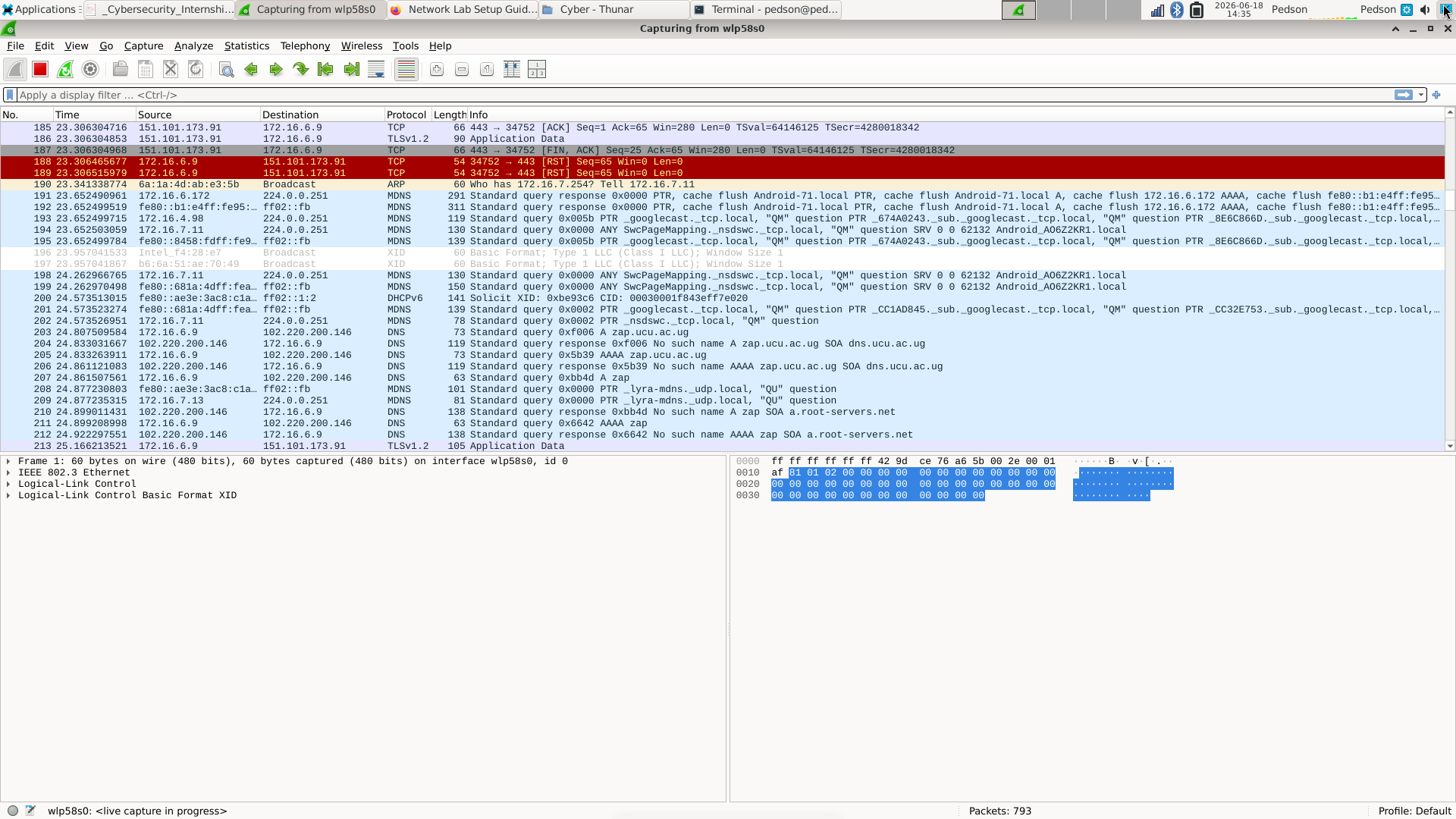The image size is (1456, 819).
Task: Open the Telephony menu
Action: [305, 46]
